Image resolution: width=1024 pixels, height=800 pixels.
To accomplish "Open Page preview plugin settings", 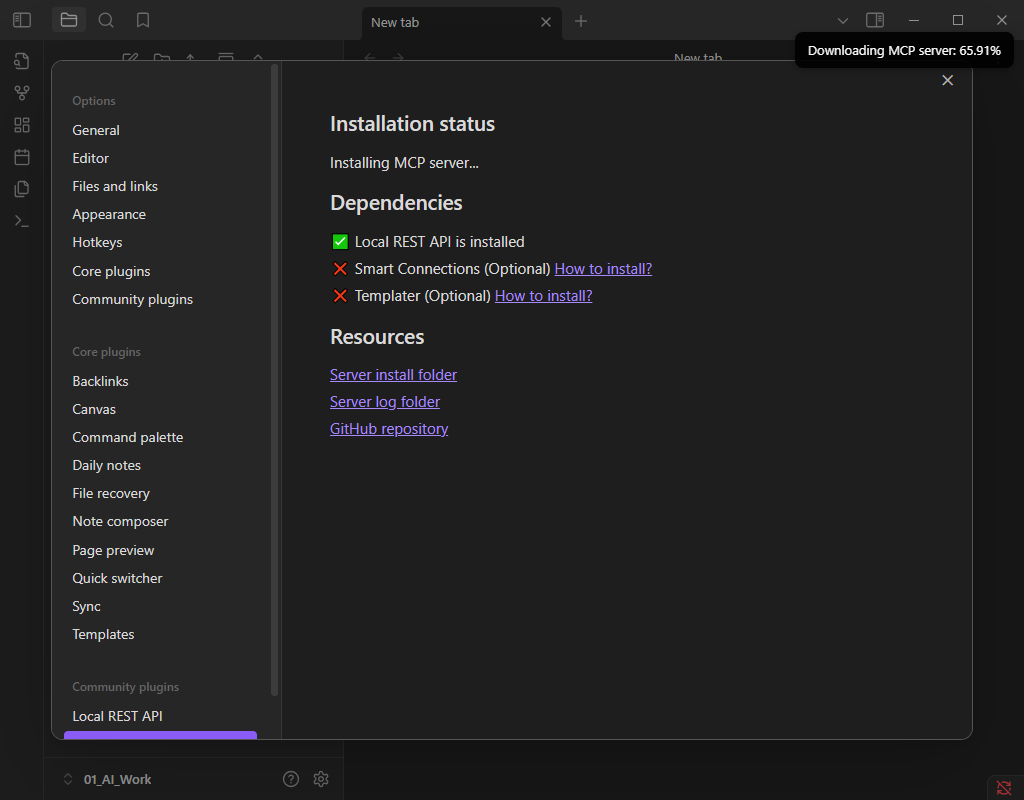I will click(x=113, y=551).
